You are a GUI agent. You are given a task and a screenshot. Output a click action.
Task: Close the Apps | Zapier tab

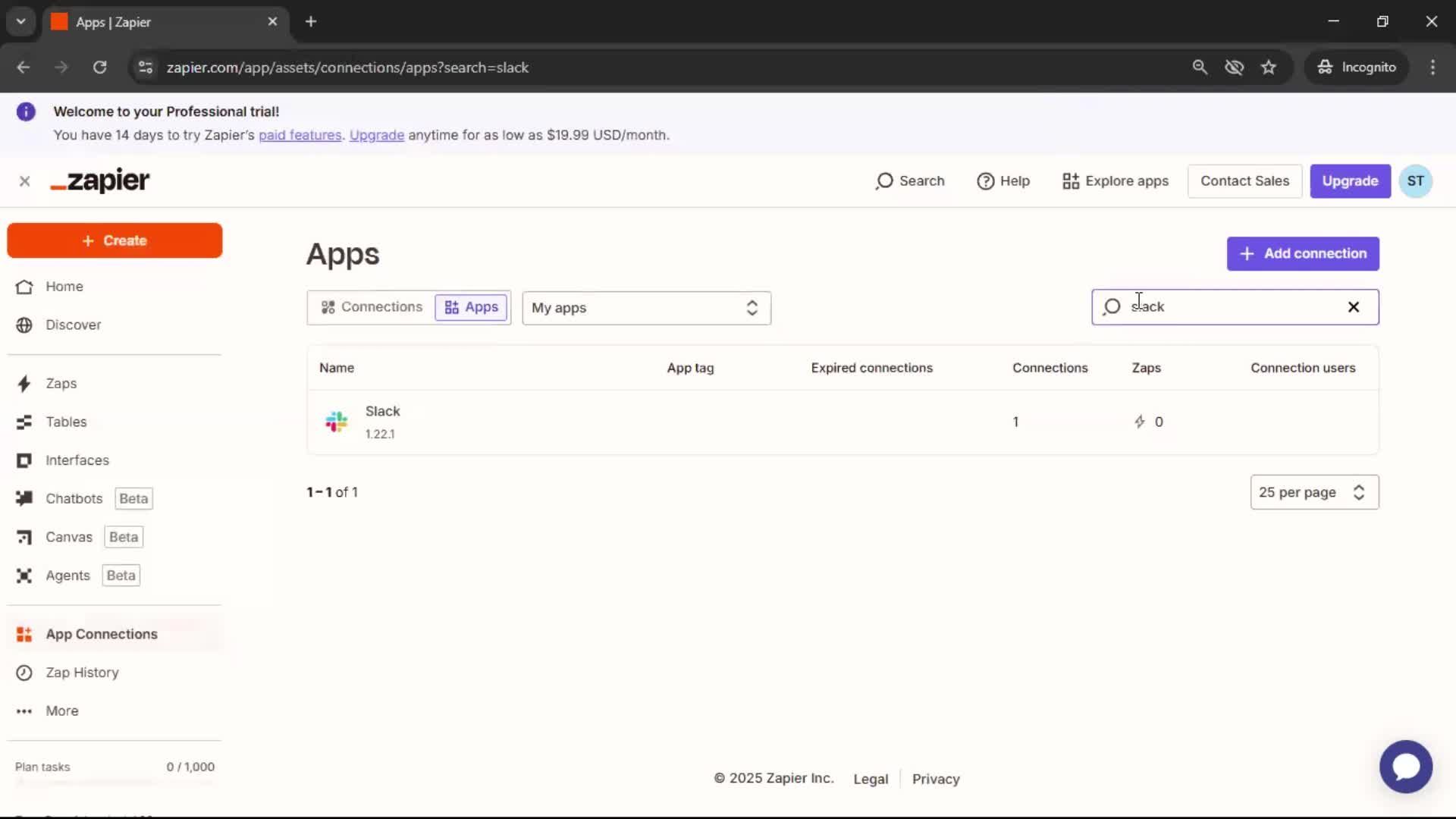click(x=272, y=21)
